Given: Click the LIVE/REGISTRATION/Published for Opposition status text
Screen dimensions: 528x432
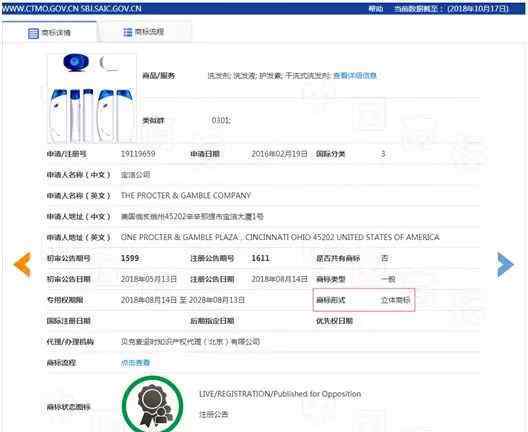Looking at the screenshot, I should pos(280,394).
